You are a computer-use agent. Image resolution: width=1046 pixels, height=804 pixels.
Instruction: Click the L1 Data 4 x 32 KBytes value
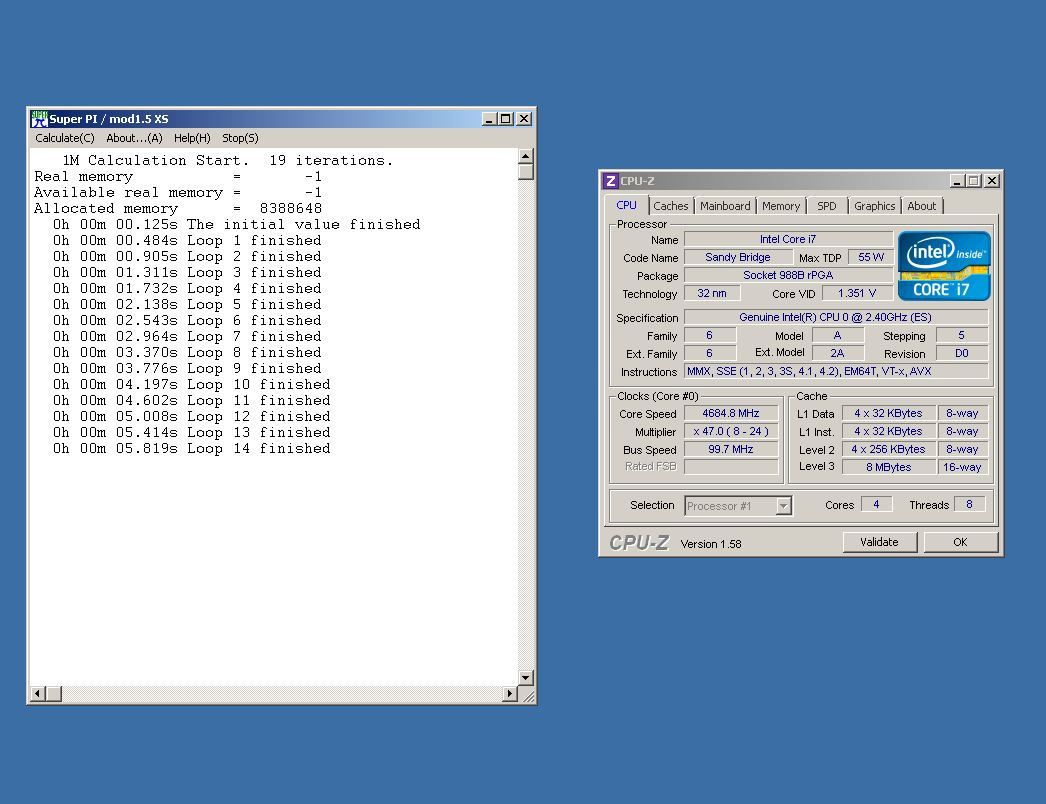pyautogui.click(x=888, y=413)
